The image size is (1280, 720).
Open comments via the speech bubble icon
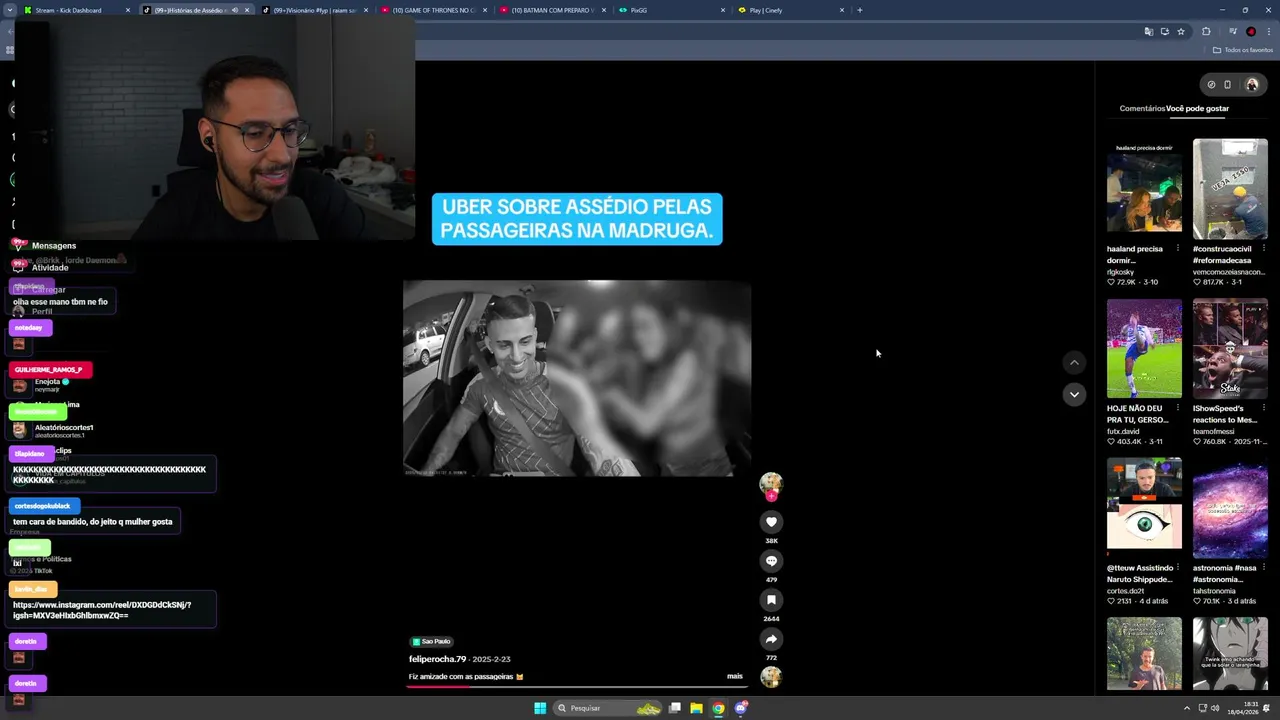point(771,561)
